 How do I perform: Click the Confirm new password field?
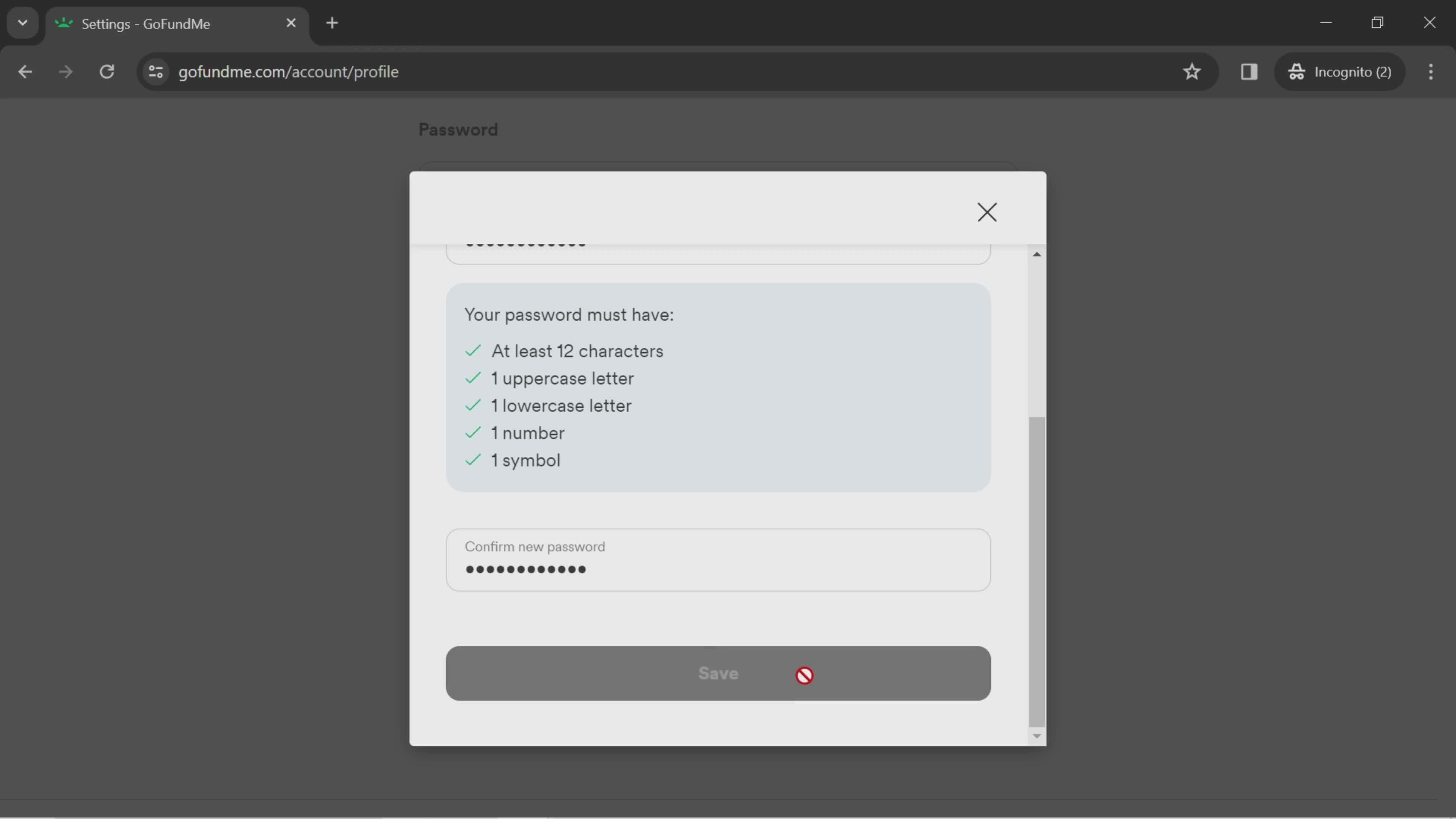click(718, 560)
